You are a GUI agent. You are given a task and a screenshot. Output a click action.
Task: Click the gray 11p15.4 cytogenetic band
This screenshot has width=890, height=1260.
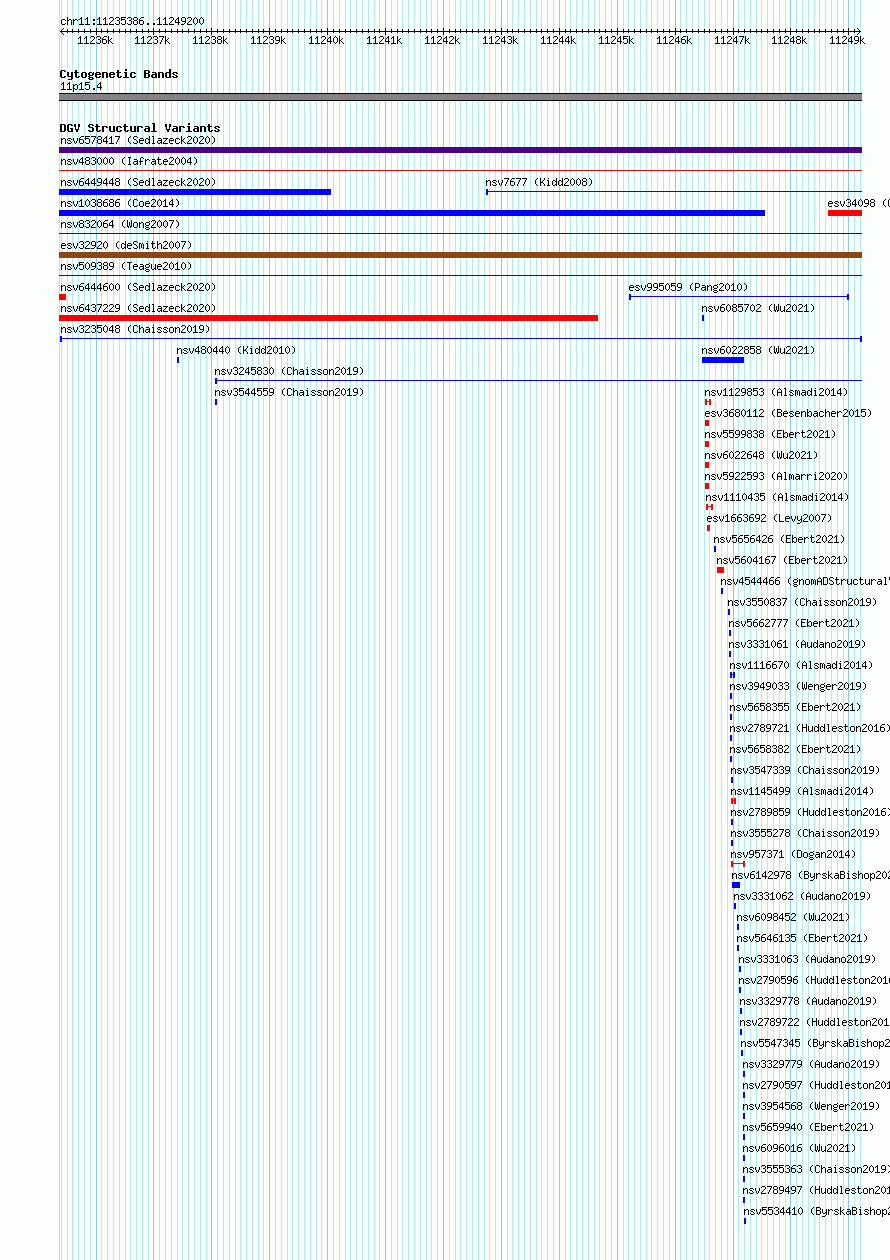point(460,97)
